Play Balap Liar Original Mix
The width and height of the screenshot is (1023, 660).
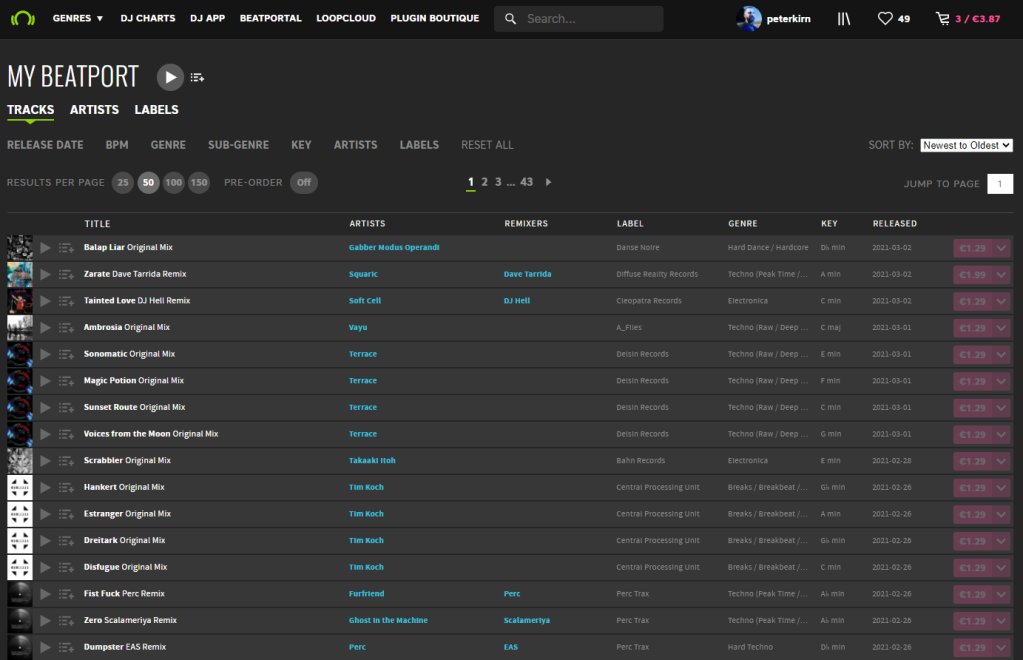point(45,247)
